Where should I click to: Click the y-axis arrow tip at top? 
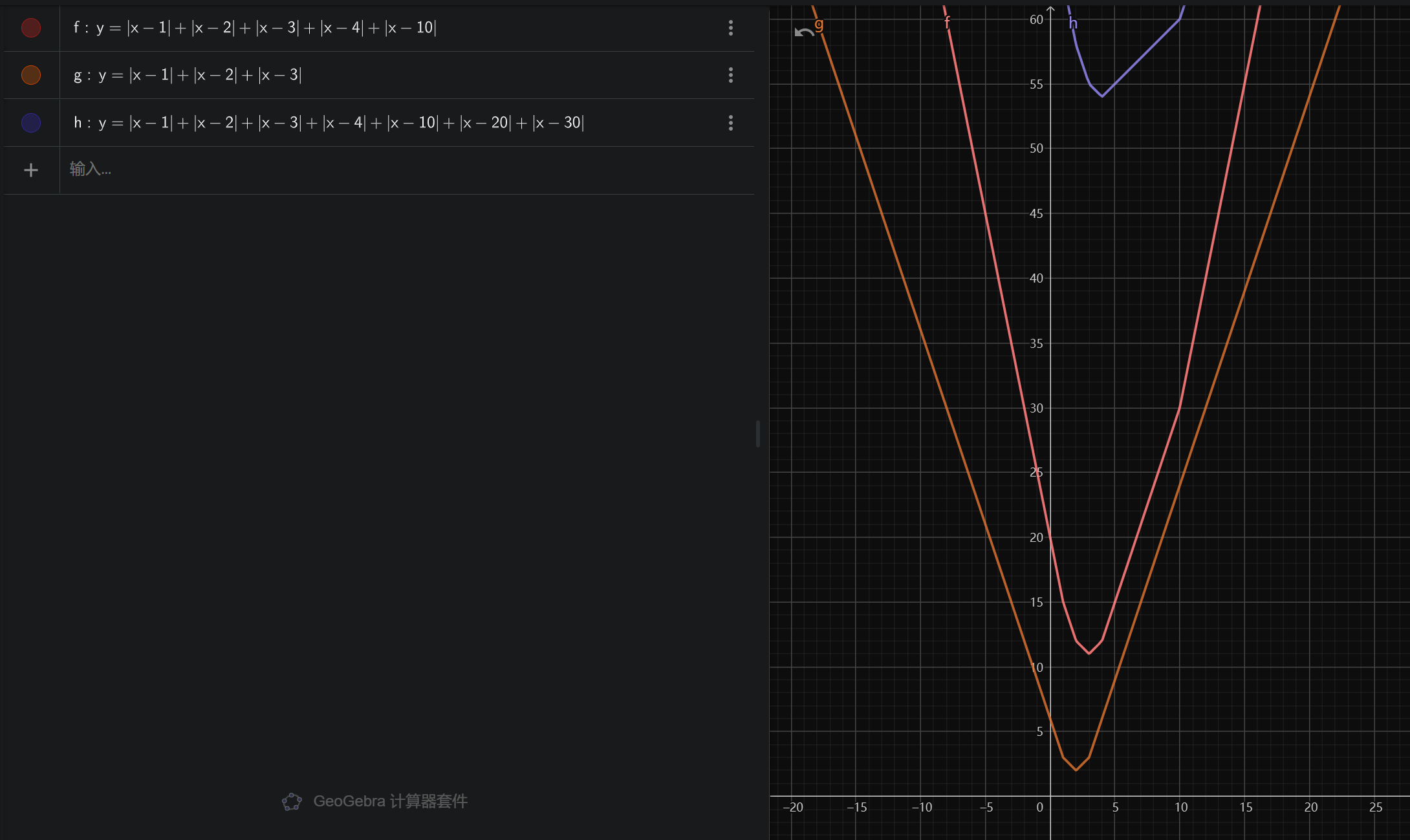point(1050,9)
